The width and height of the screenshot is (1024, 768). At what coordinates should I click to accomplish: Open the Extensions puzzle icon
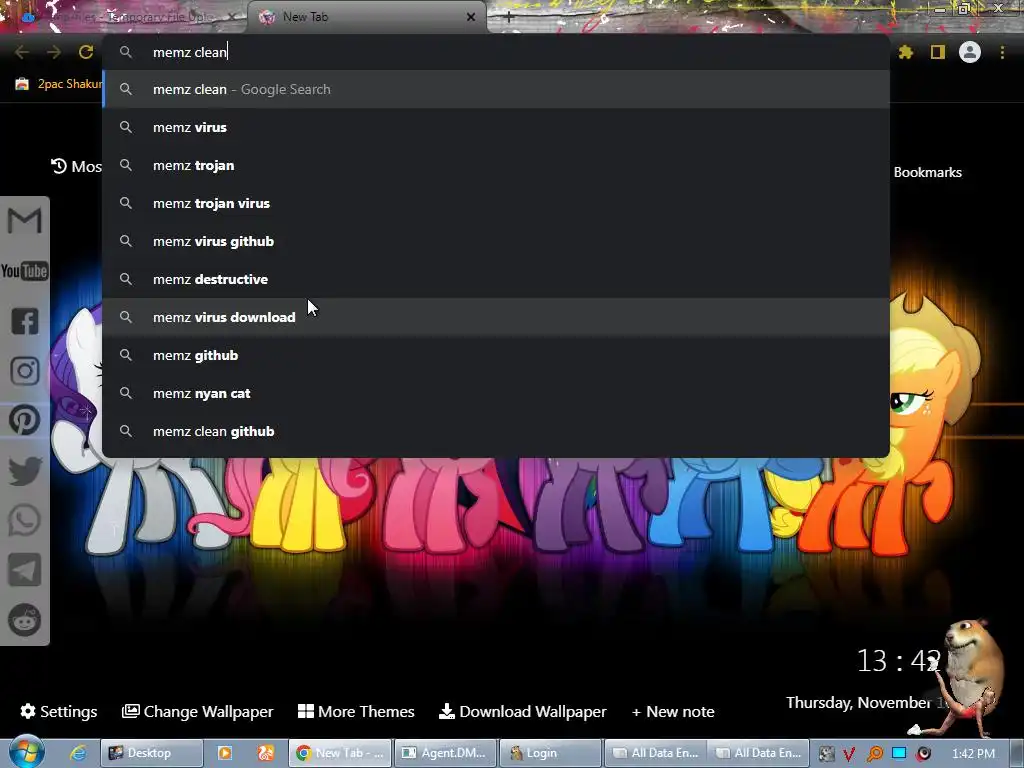906,52
